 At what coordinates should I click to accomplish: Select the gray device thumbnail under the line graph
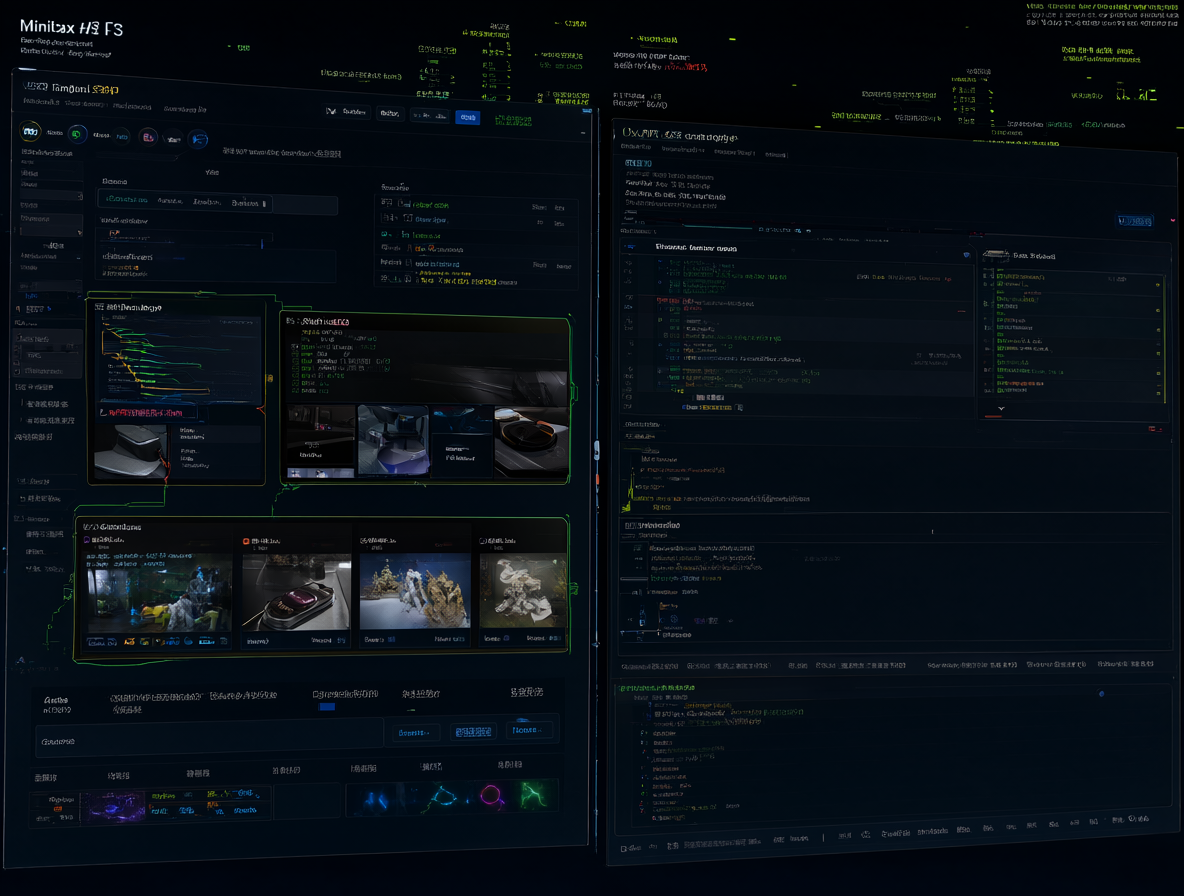131,451
